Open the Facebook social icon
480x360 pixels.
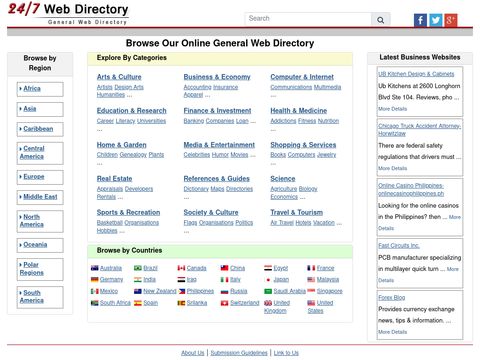coord(420,20)
